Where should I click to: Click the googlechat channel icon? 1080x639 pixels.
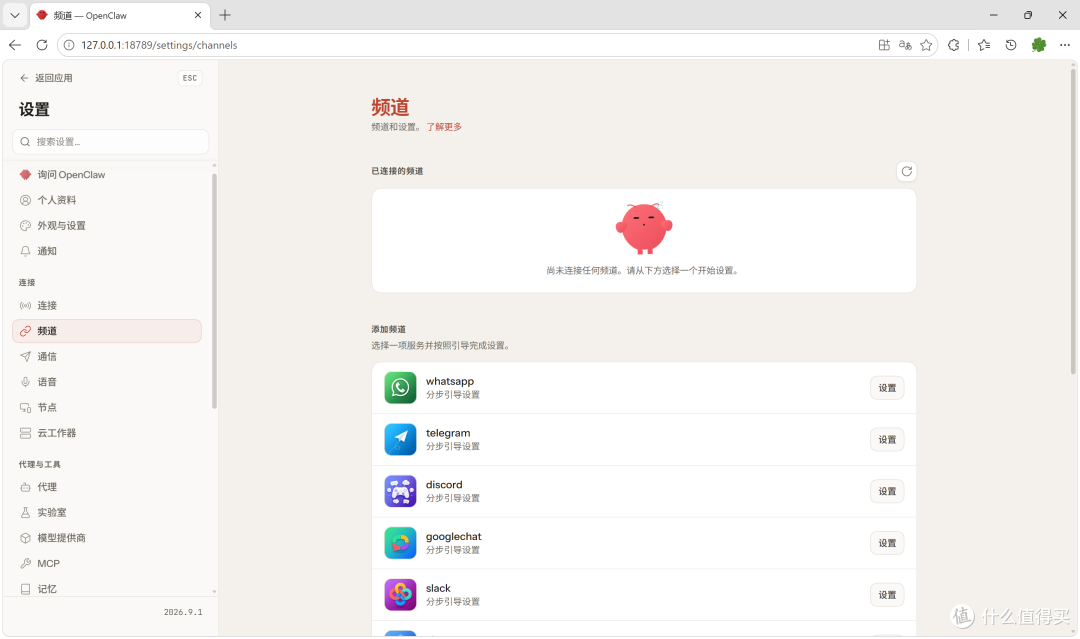(x=400, y=543)
